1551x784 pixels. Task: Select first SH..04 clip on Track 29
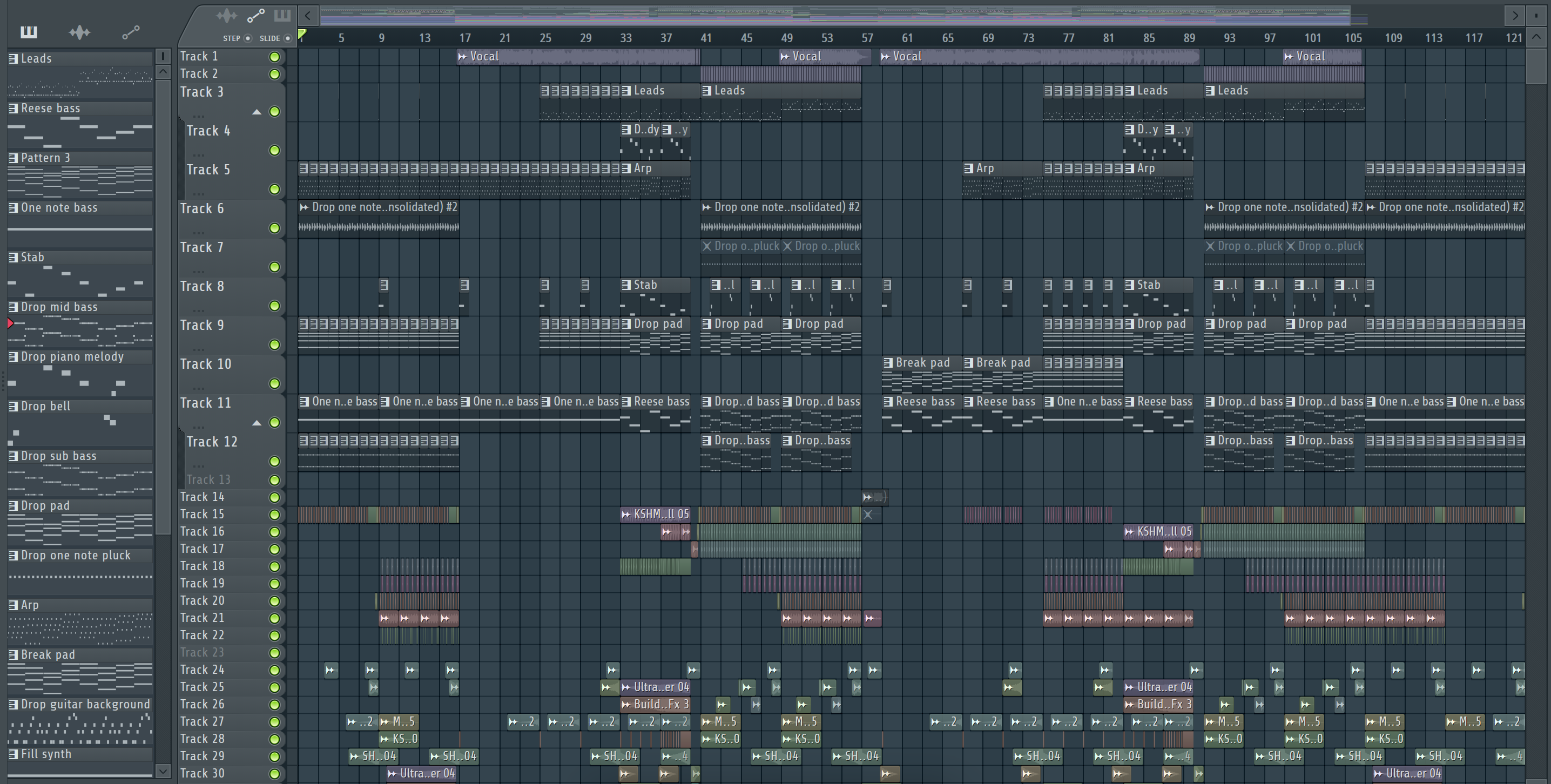point(373,756)
